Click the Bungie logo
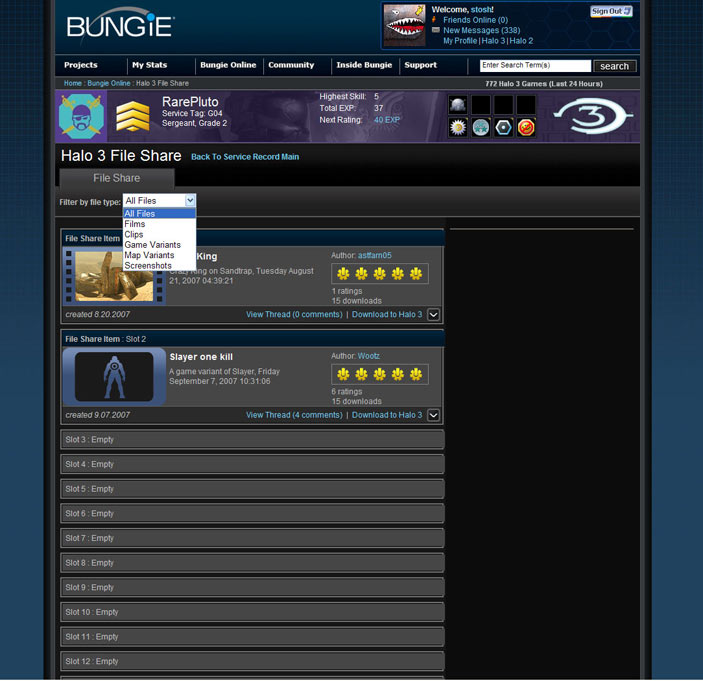The width and height of the screenshot is (703, 681). (120, 26)
